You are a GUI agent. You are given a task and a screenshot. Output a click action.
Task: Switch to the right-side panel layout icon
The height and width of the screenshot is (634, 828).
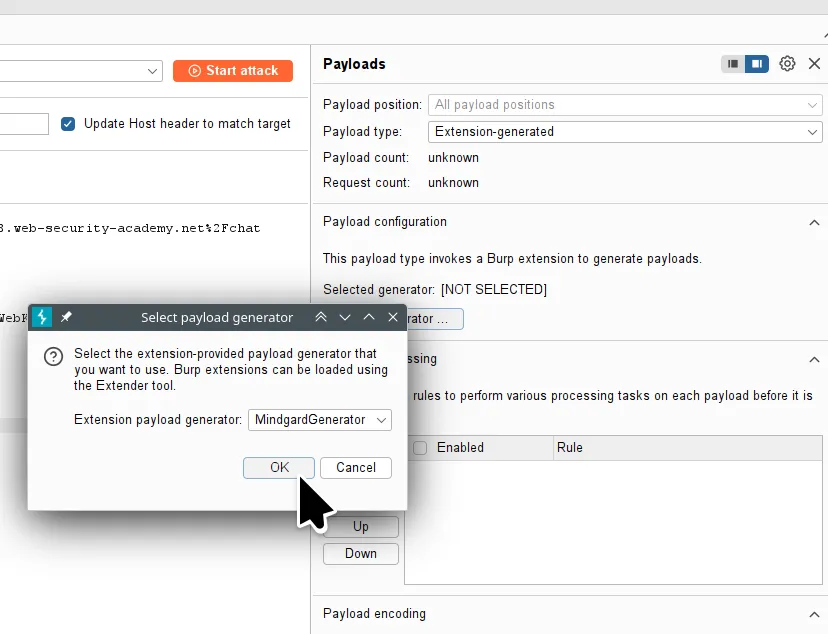[757, 64]
